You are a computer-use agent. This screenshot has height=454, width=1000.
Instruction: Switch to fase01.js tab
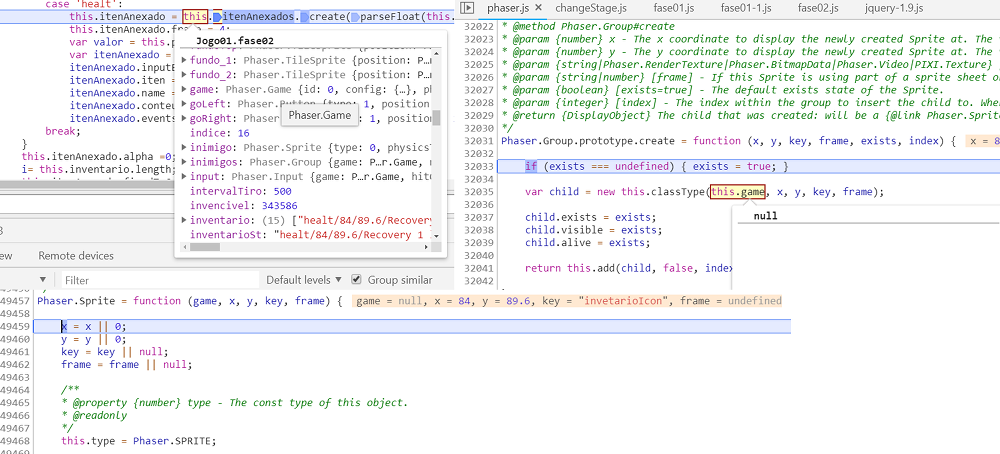pyautogui.click(x=675, y=8)
